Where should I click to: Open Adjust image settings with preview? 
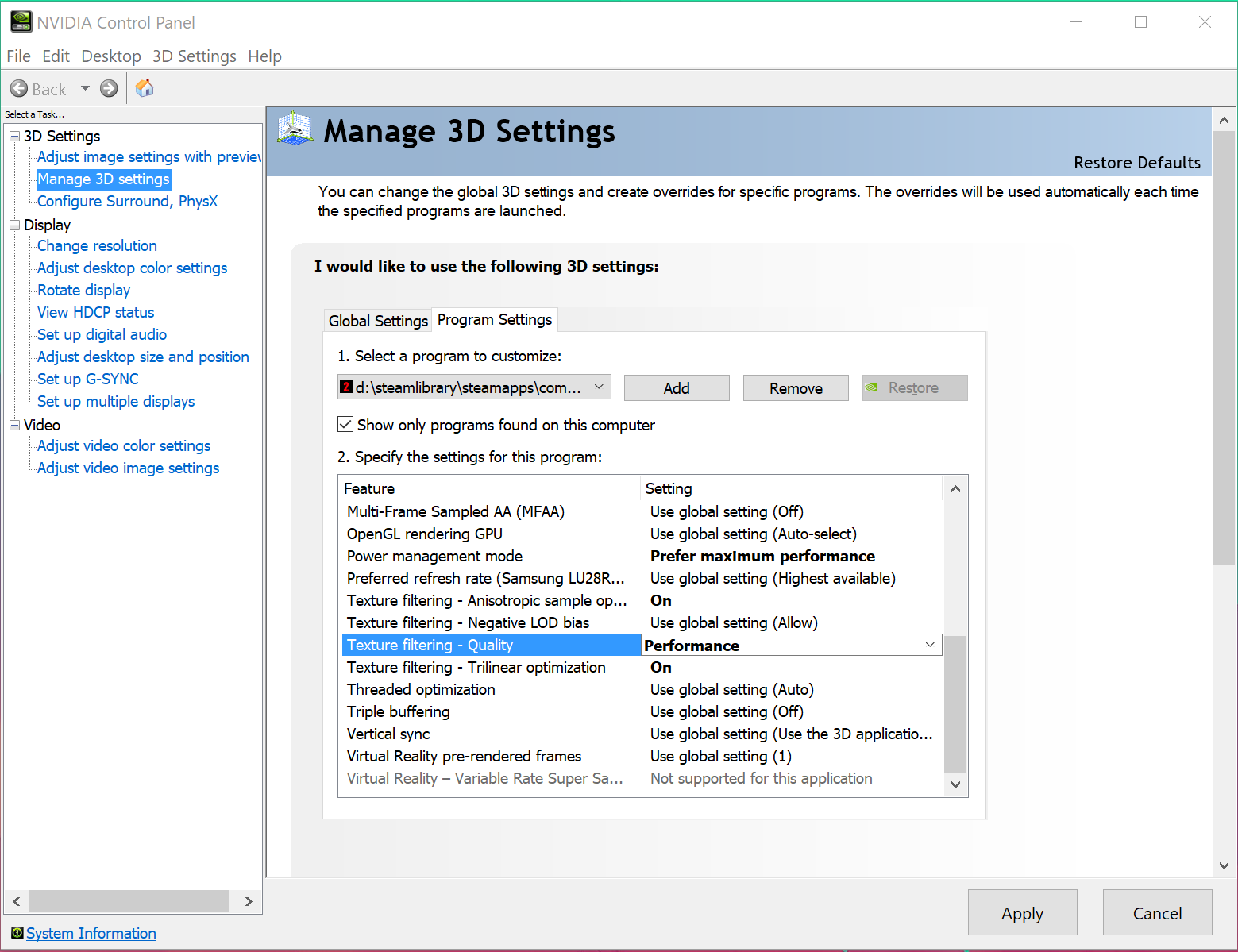(x=149, y=156)
